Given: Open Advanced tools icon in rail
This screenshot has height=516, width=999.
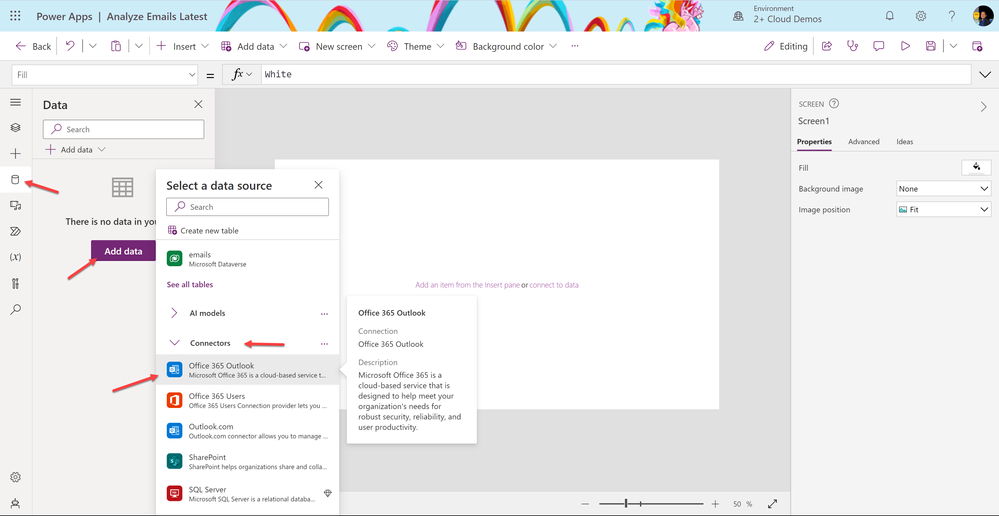Looking at the screenshot, I should point(15,283).
